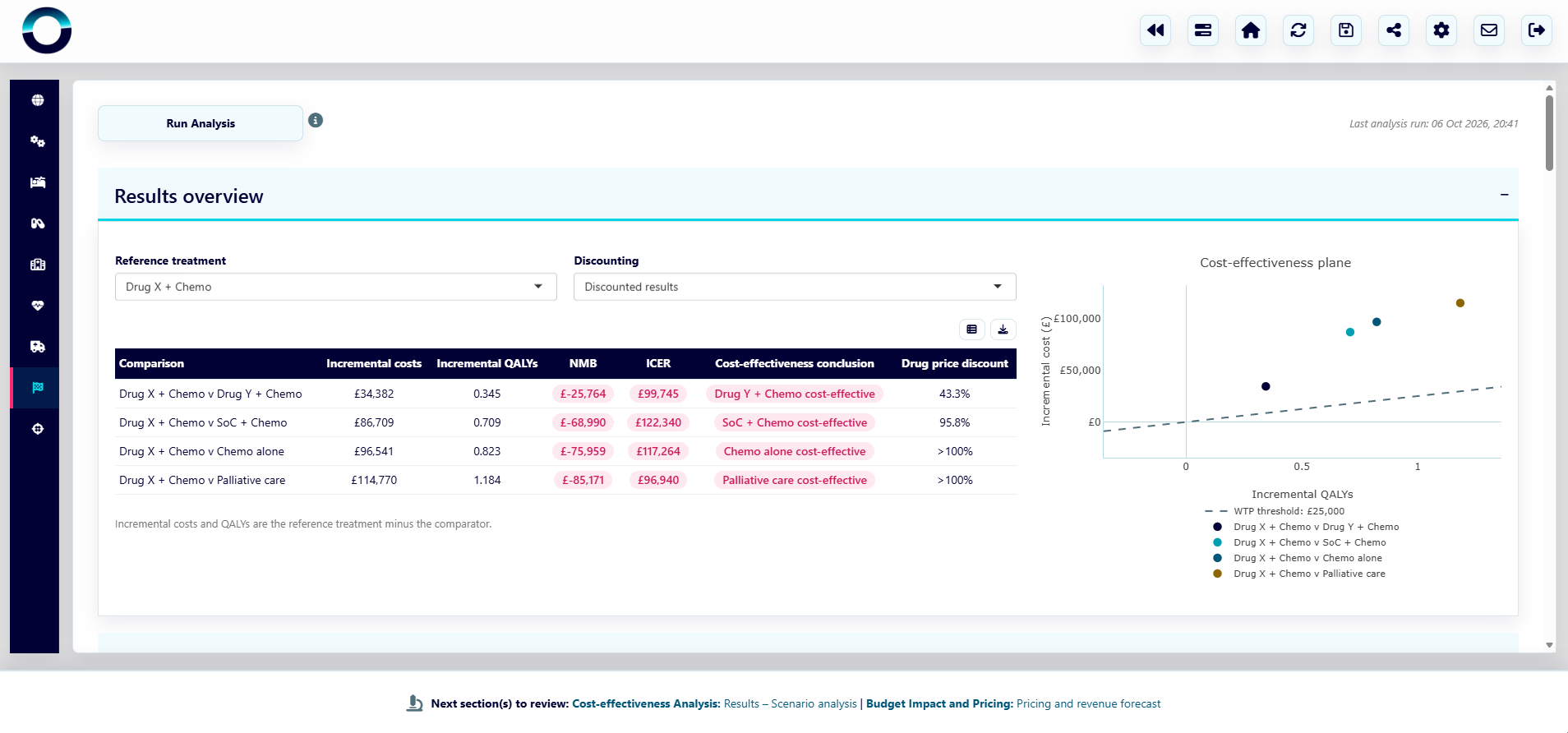Click the page vertical scrollbar thumb
The width and height of the screenshot is (1568, 733).
(1549, 133)
